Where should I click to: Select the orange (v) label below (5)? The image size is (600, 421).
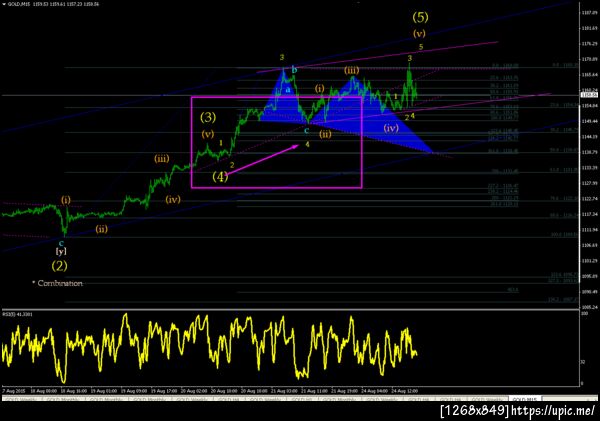[419, 33]
